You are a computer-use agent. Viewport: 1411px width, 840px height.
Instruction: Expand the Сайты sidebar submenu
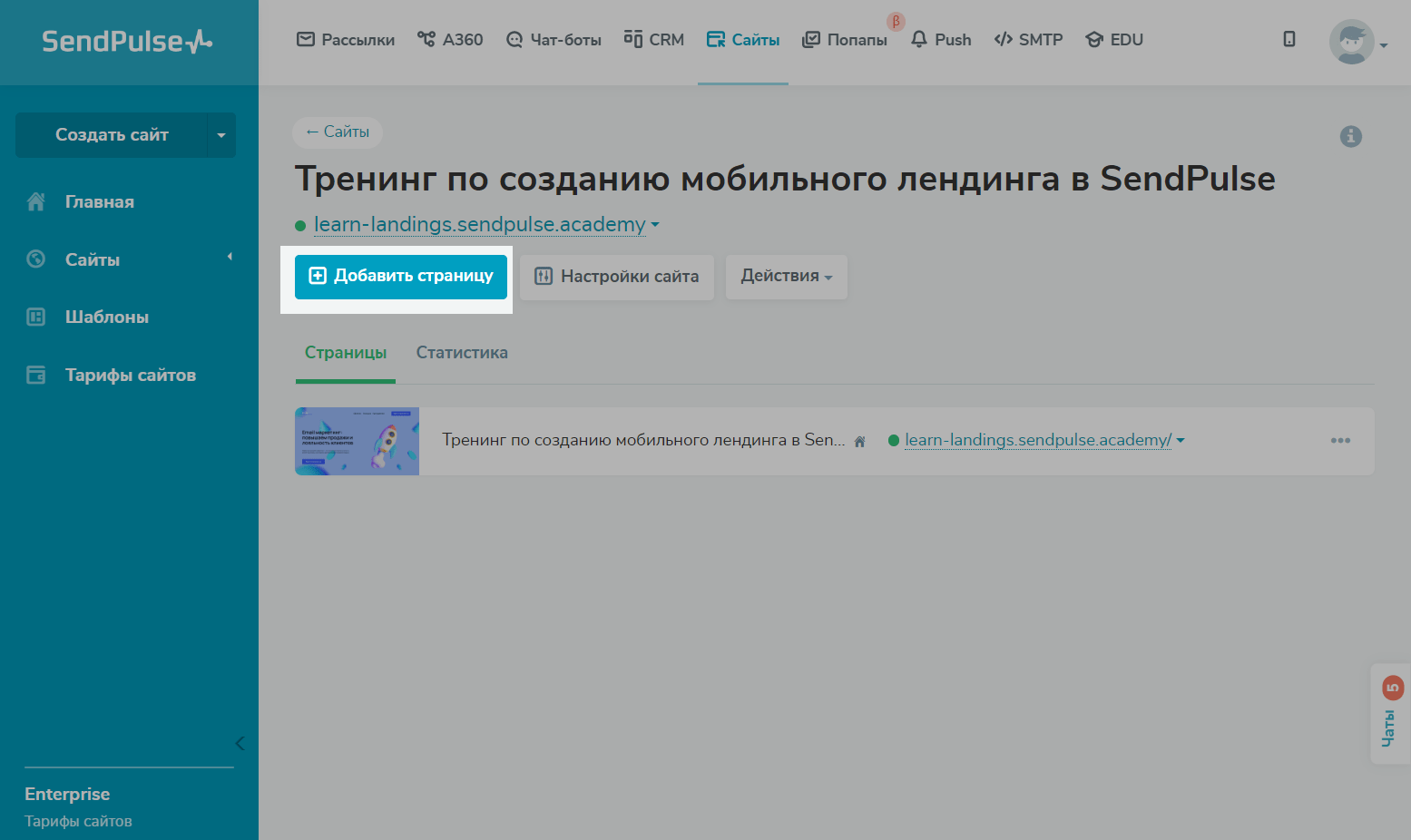point(230,258)
